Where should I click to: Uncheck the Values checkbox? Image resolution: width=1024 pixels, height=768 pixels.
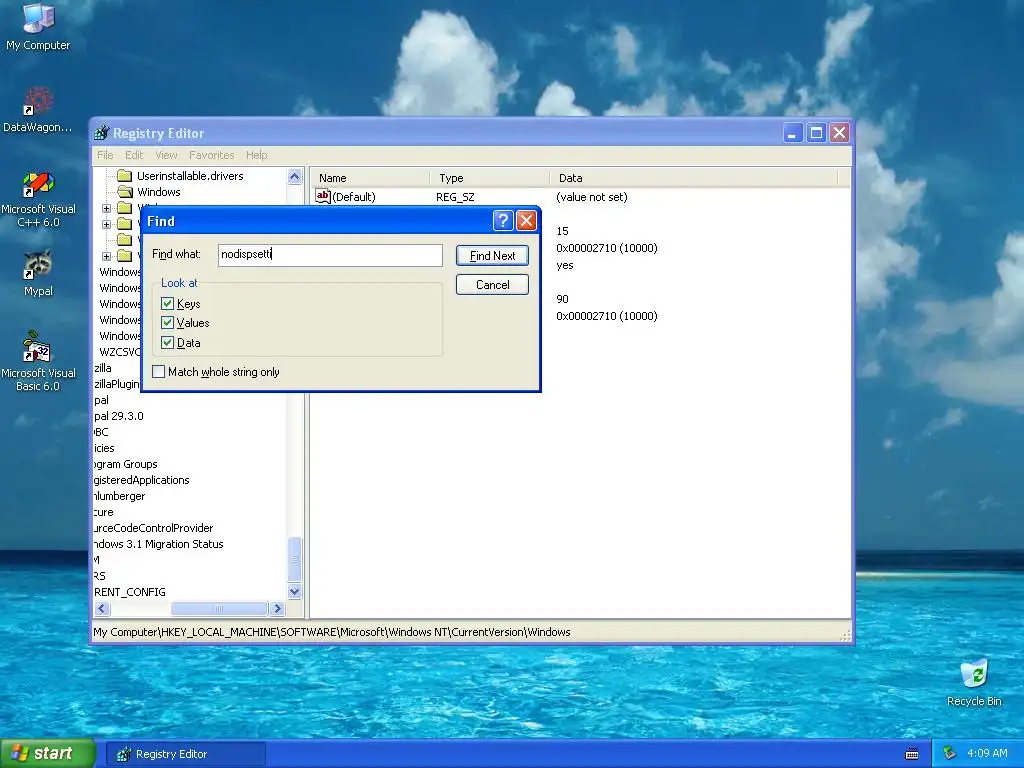[x=167, y=323]
